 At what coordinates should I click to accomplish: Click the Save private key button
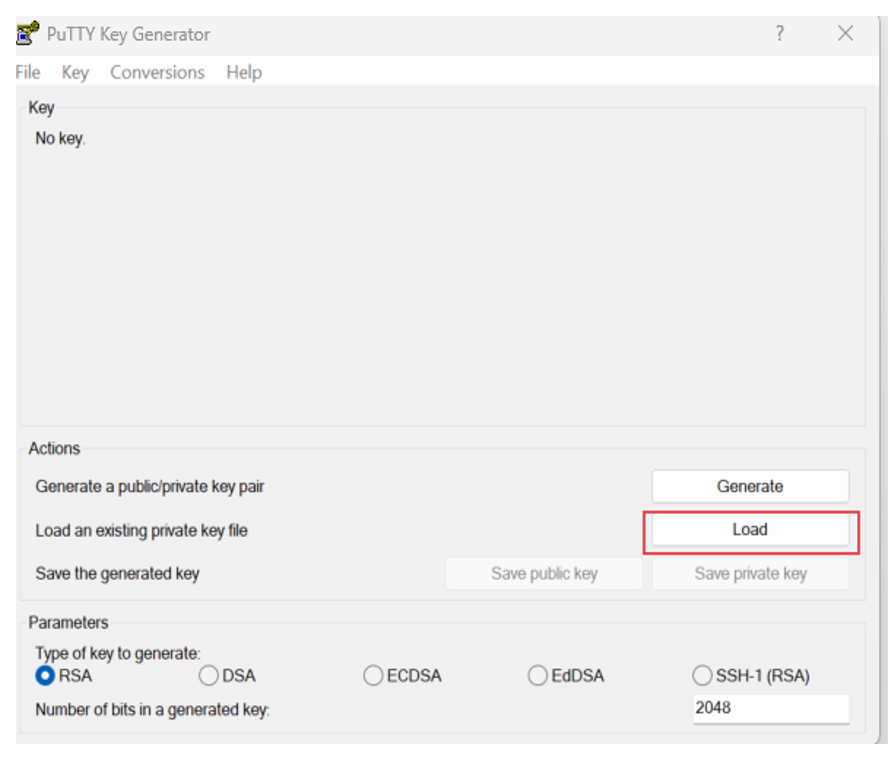pyautogui.click(x=750, y=574)
